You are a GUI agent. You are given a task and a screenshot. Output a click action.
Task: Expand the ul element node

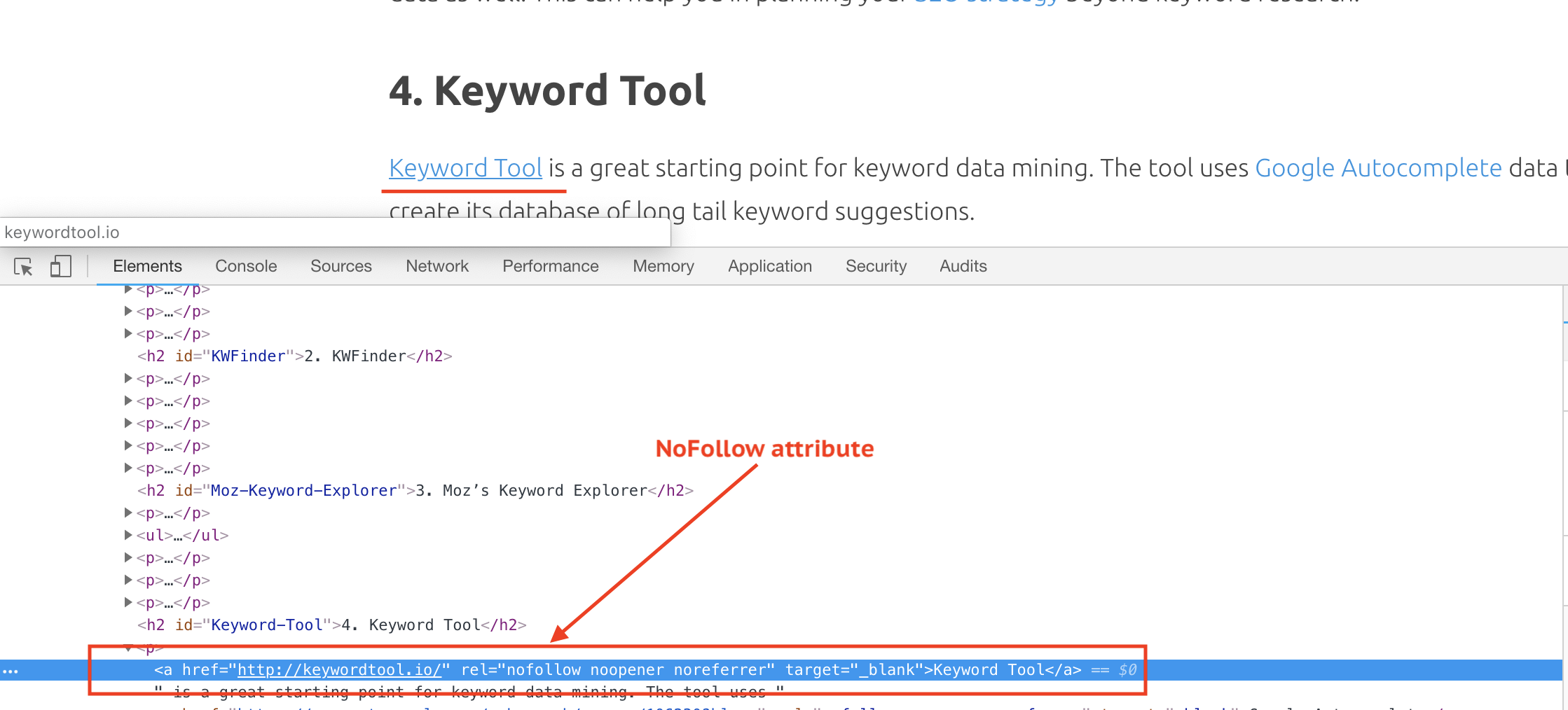[128, 536]
